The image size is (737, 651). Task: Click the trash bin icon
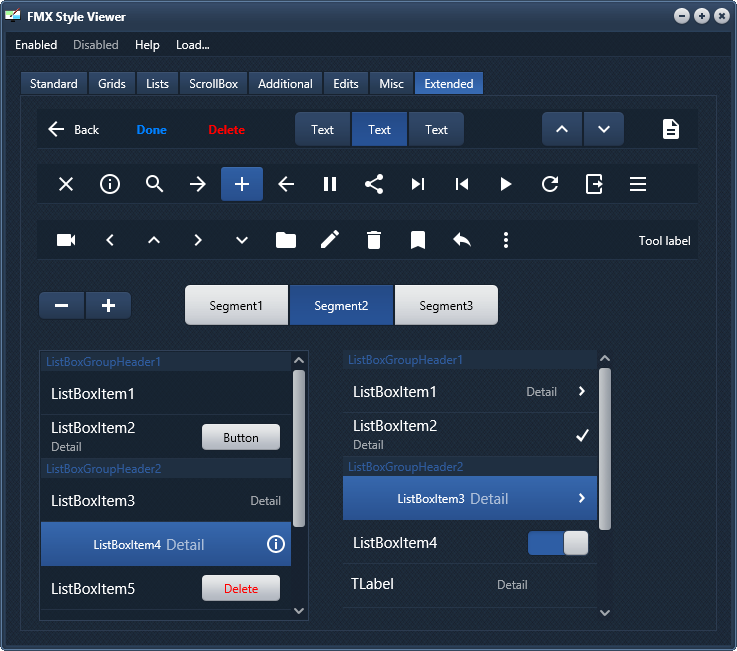pos(374,240)
